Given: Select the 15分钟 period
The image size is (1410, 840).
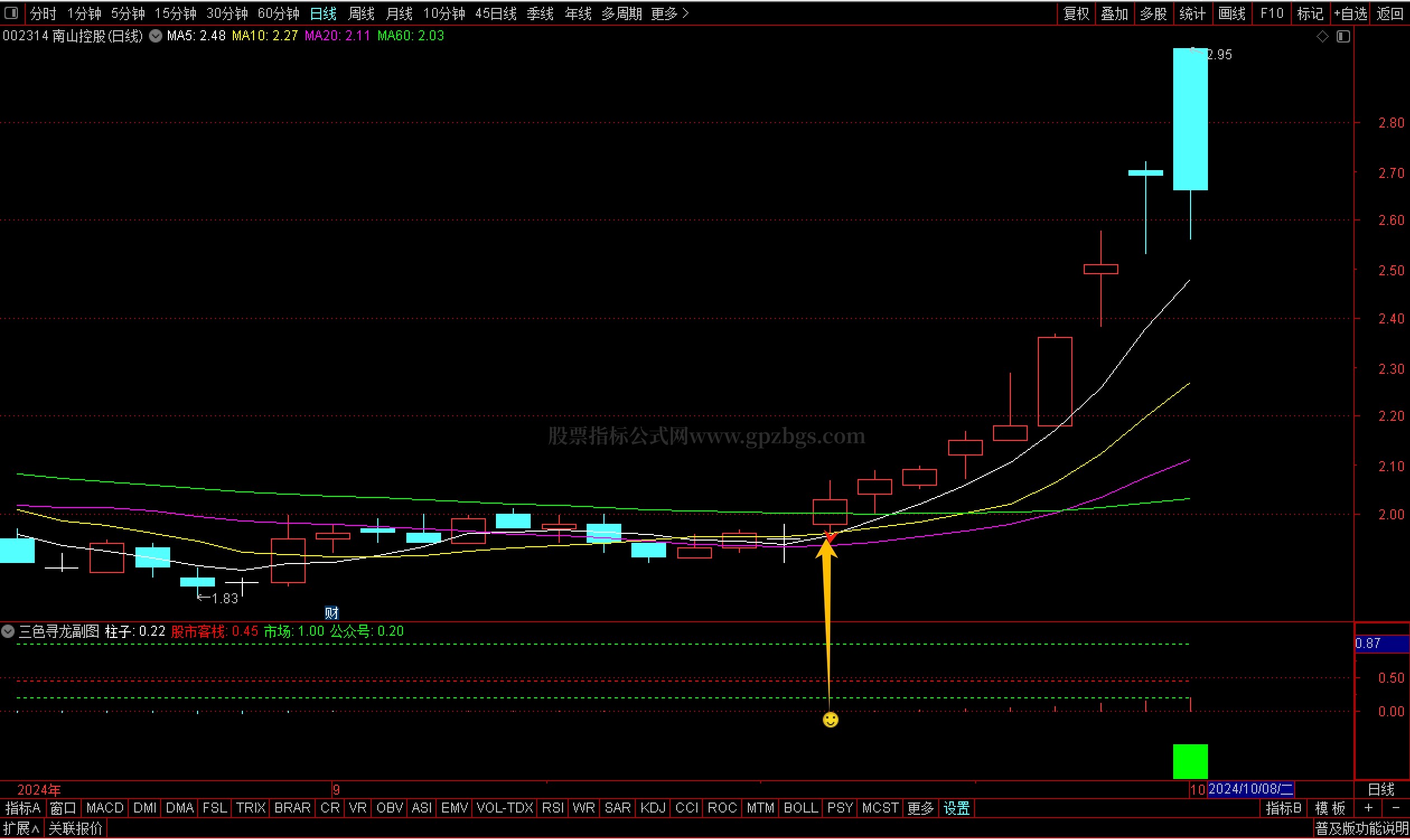Looking at the screenshot, I should [175, 13].
